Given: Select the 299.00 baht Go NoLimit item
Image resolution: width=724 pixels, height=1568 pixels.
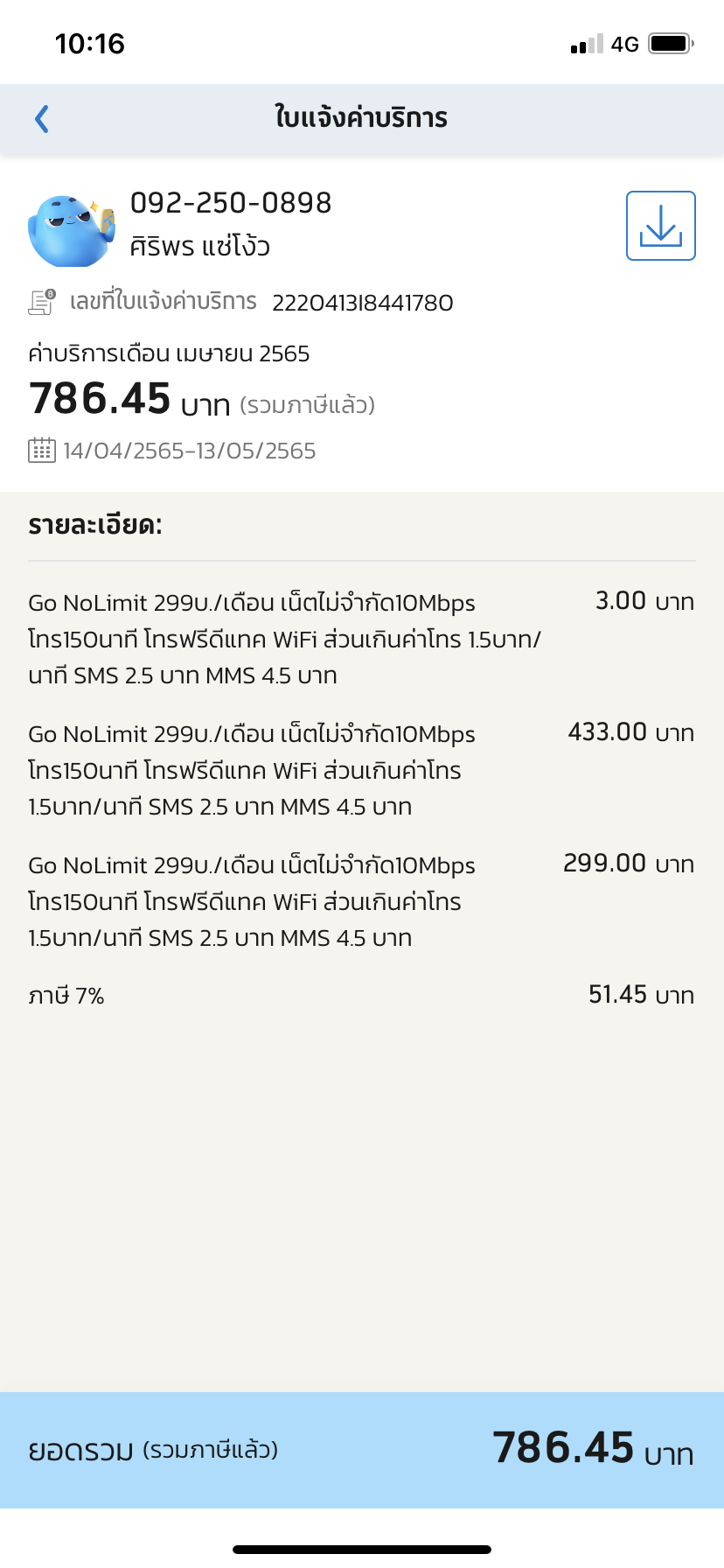Looking at the screenshot, I should pyautogui.click(x=252, y=901).
